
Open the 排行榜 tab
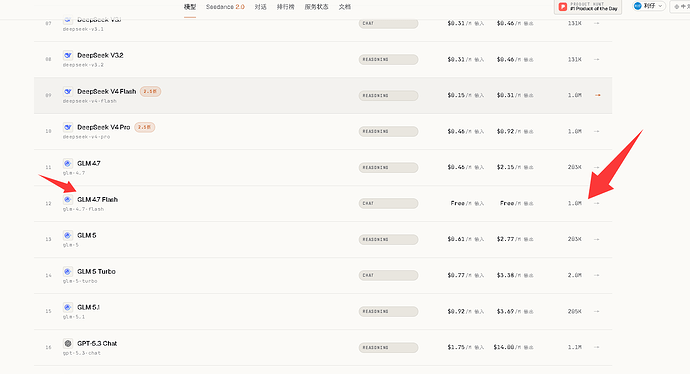tap(286, 7)
